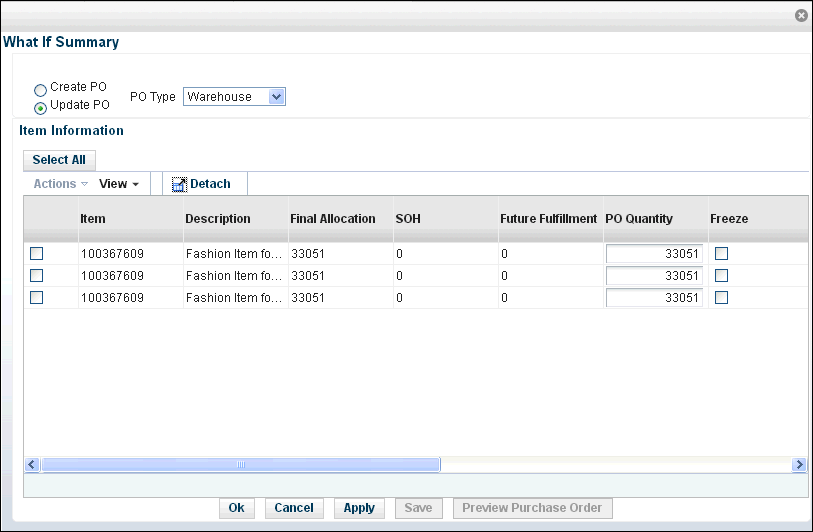Click the first row PO Quantity field
This screenshot has width=813, height=532.
pyautogui.click(x=654, y=254)
